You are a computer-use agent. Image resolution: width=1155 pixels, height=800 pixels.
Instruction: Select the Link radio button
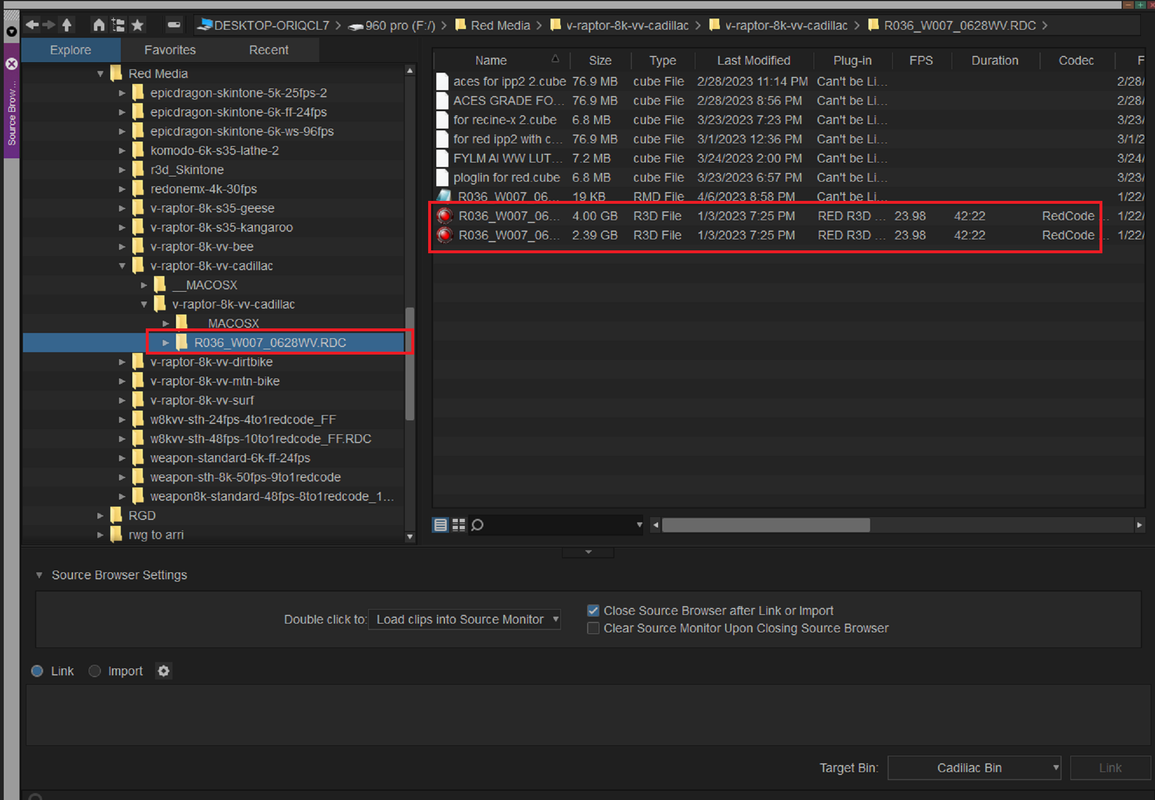(x=37, y=671)
